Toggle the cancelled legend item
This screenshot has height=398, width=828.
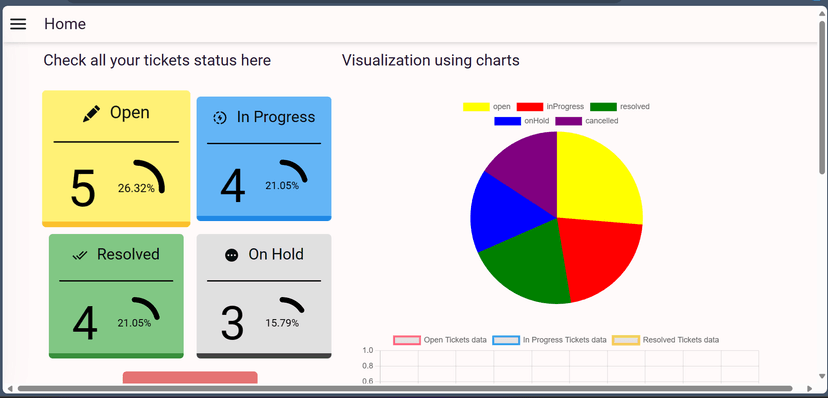pos(587,121)
